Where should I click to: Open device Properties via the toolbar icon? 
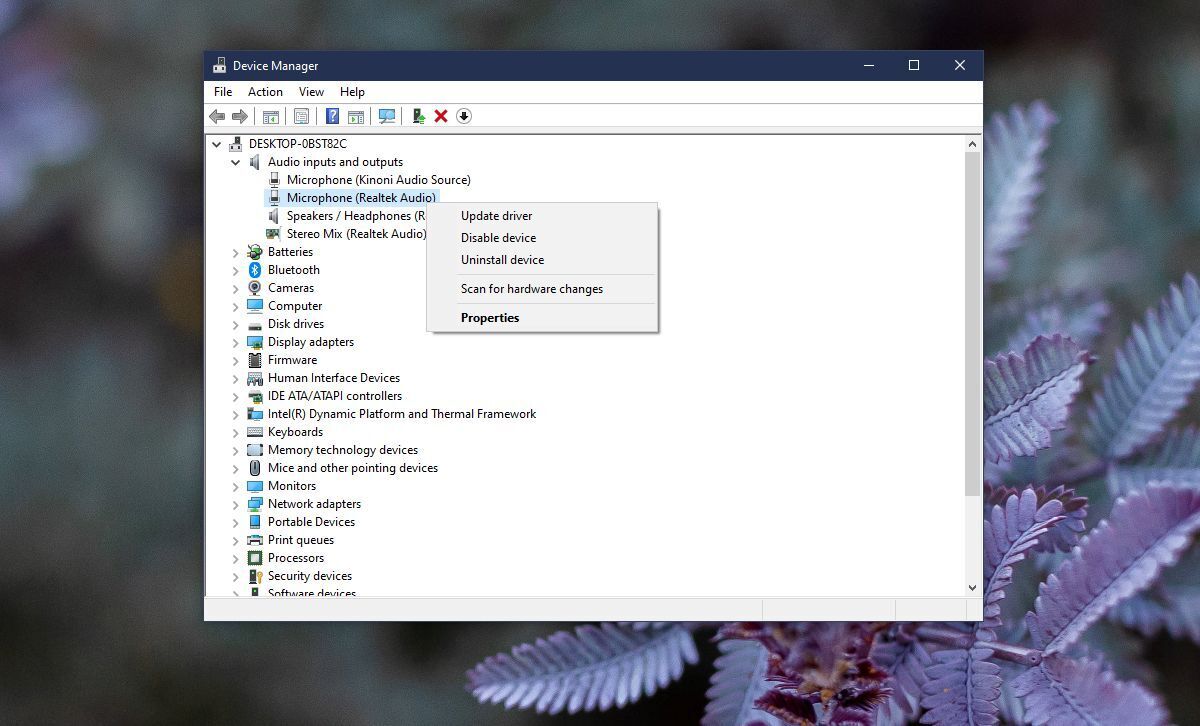(301, 116)
